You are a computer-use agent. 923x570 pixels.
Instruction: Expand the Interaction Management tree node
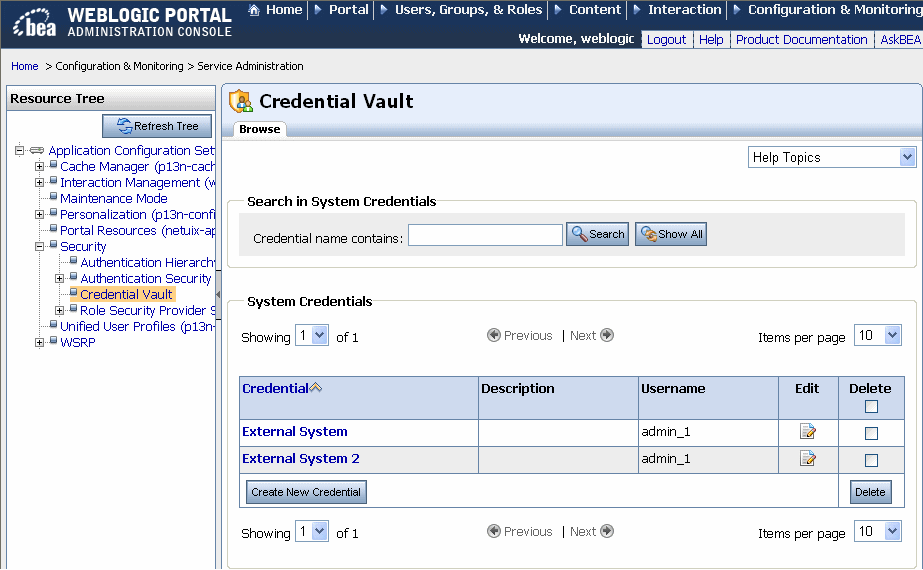(x=39, y=183)
